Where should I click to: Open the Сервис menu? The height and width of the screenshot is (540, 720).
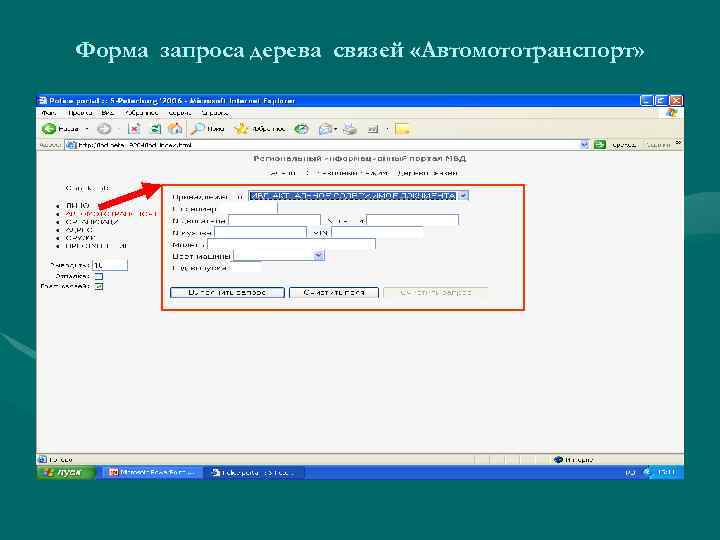point(180,112)
